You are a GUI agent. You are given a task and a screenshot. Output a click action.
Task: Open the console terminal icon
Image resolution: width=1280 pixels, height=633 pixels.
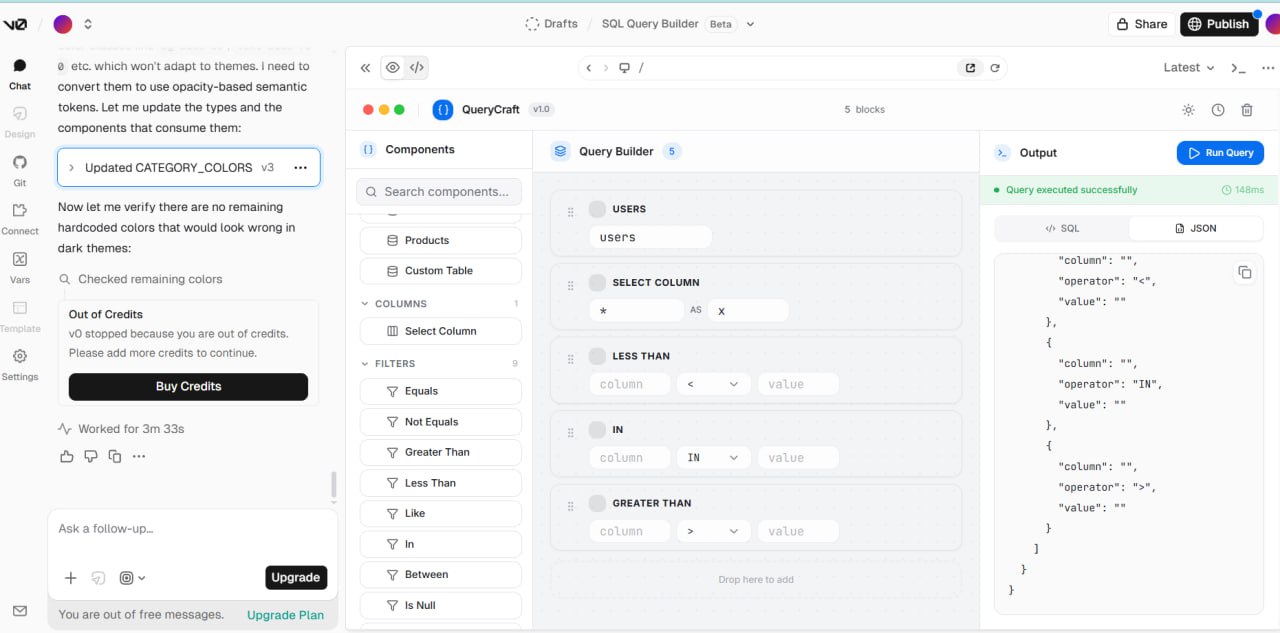pyautogui.click(x=1238, y=68)
